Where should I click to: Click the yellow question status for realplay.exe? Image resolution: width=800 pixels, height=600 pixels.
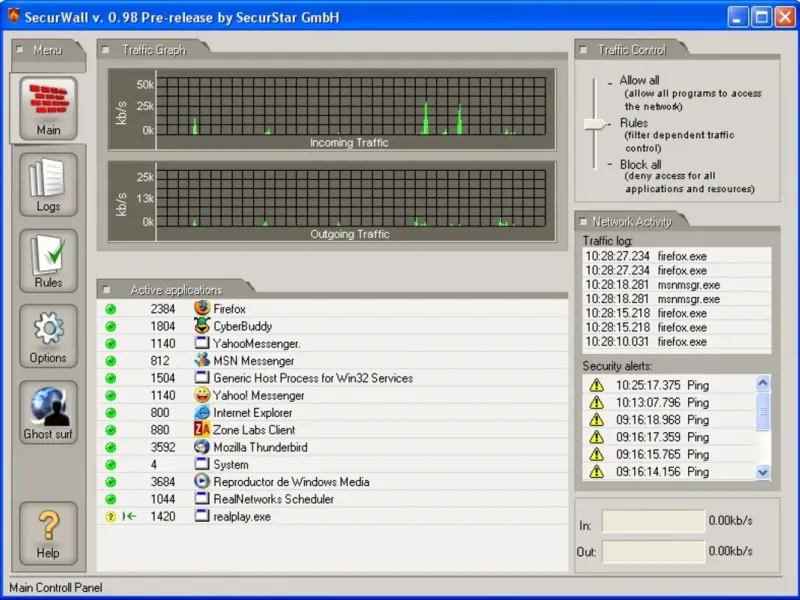tap(111, 517)
